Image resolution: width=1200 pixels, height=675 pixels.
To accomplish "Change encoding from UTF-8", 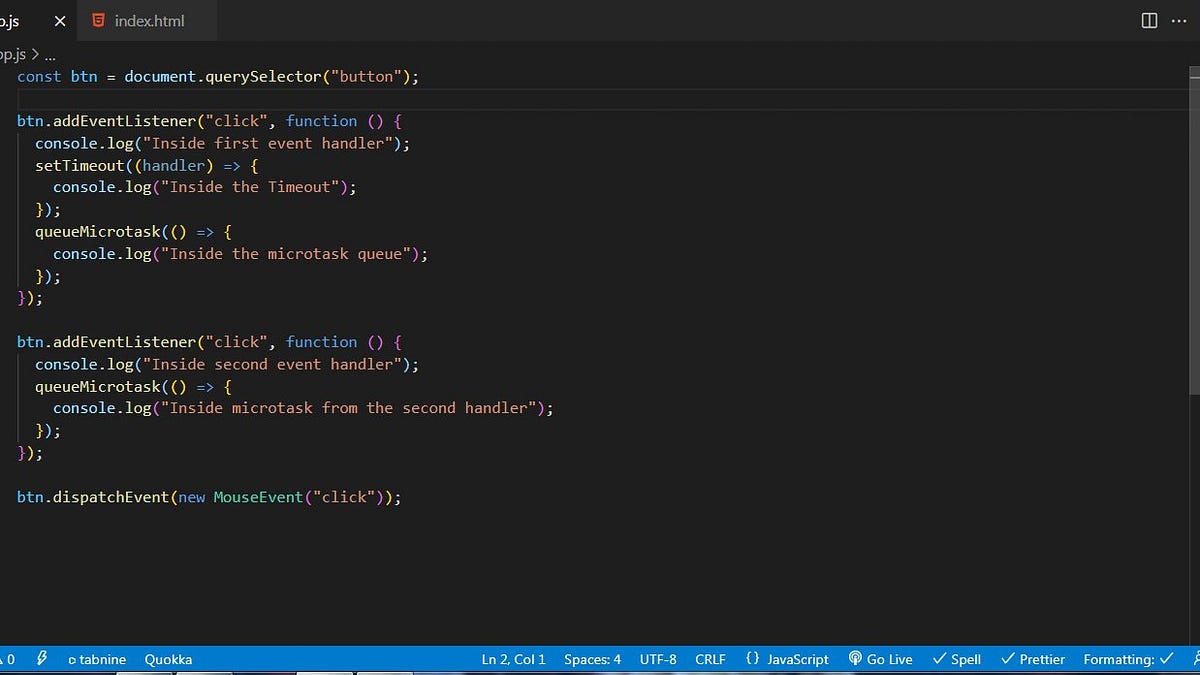I will tap(658, 659).
